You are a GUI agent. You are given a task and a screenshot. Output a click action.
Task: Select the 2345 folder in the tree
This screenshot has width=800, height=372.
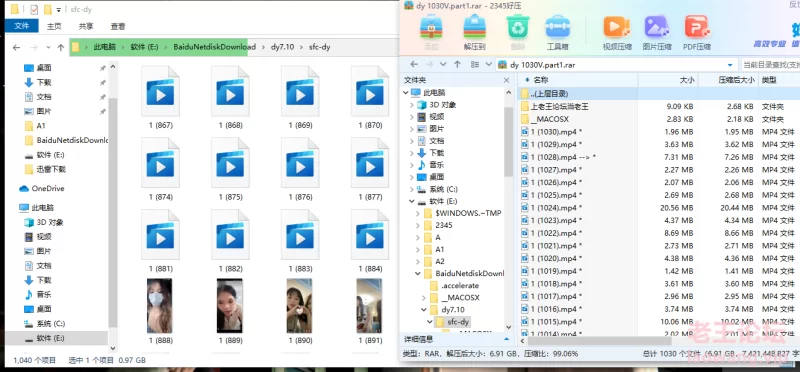coord(438,225)
